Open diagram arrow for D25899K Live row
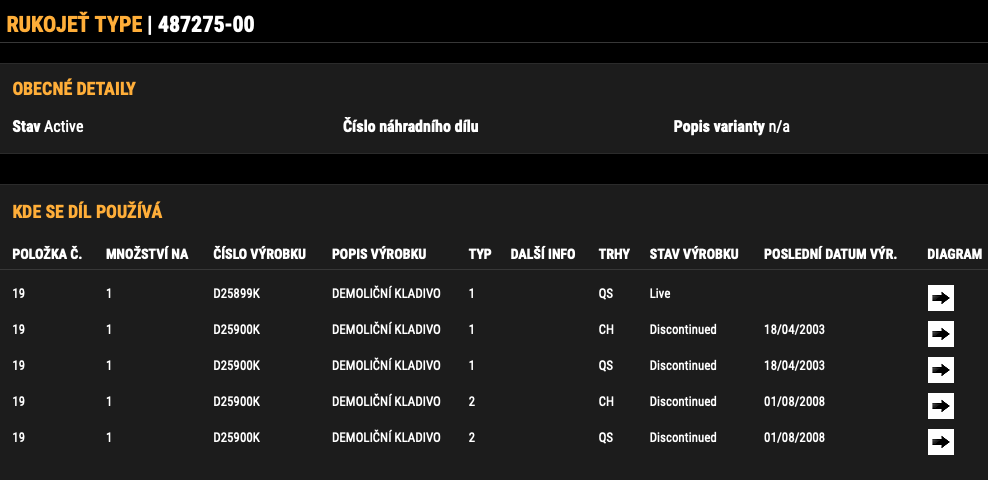Viewport: 988px width, 480px height. [941, 298]
